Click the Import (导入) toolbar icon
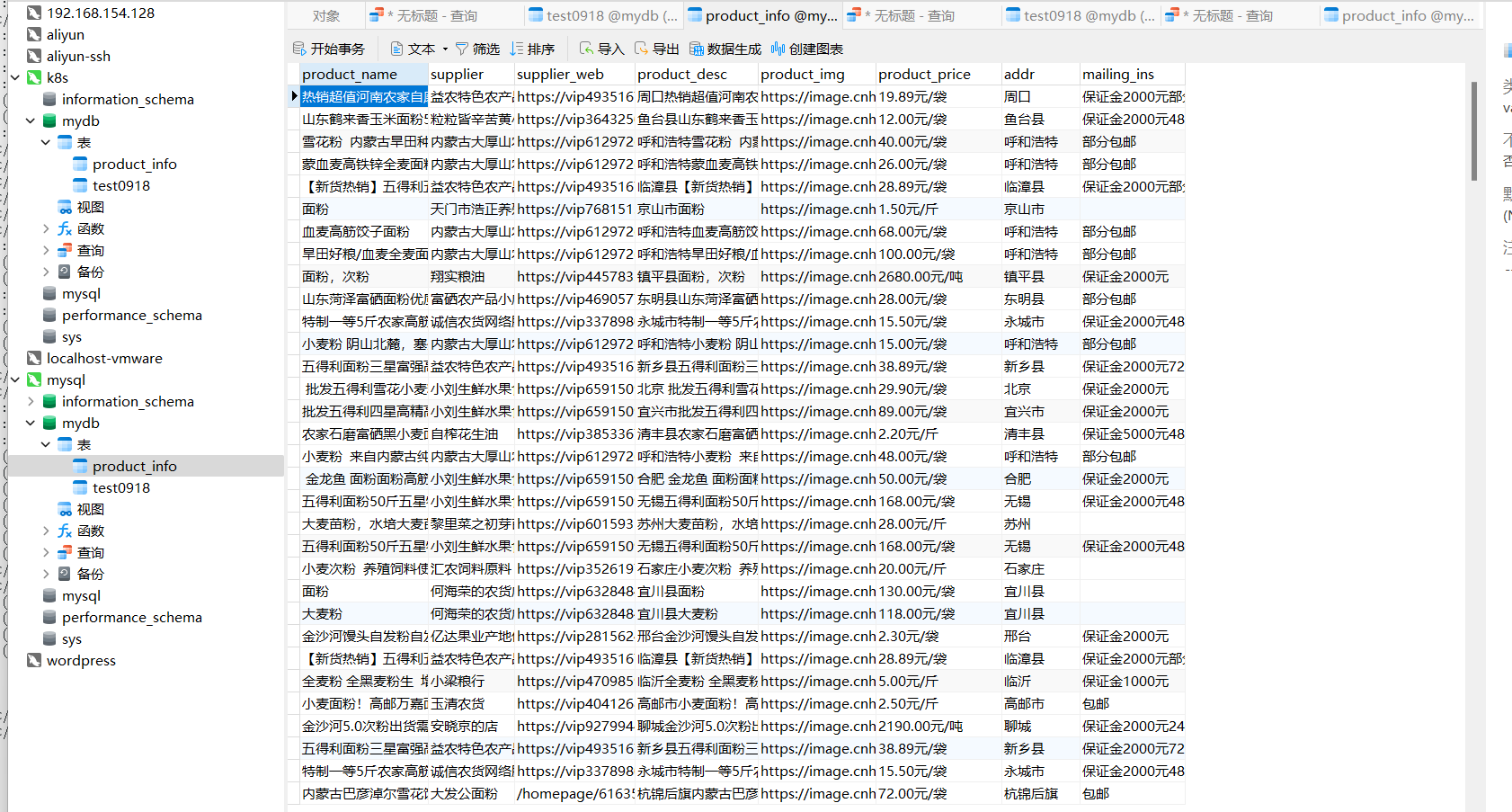This screenshot has width=1512, height=812. 586,49
